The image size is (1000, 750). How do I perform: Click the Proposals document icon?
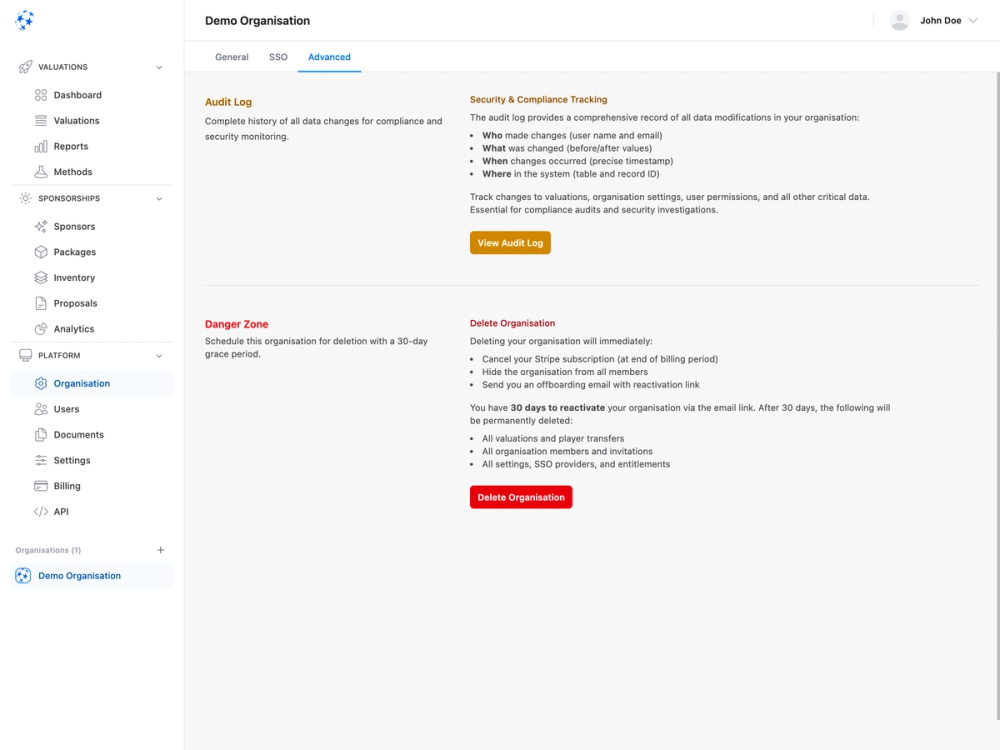(x=41, y=303)
